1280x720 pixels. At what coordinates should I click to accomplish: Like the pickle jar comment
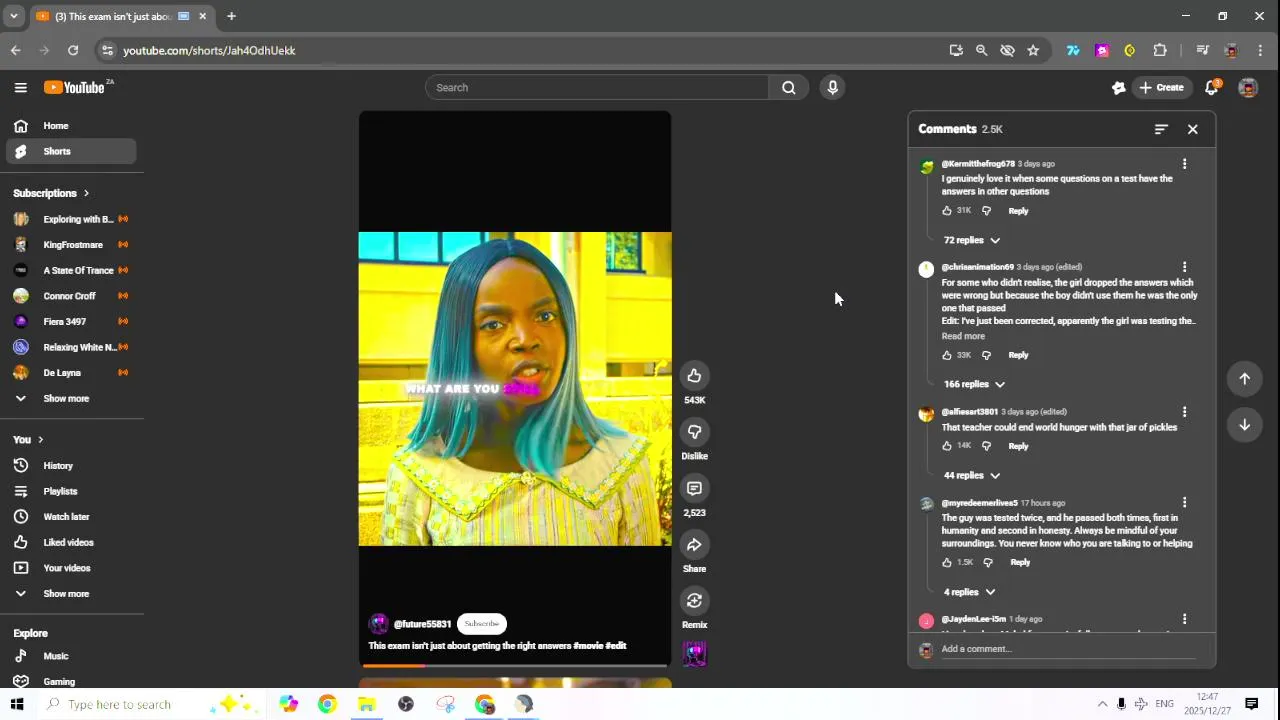[947, 446]
